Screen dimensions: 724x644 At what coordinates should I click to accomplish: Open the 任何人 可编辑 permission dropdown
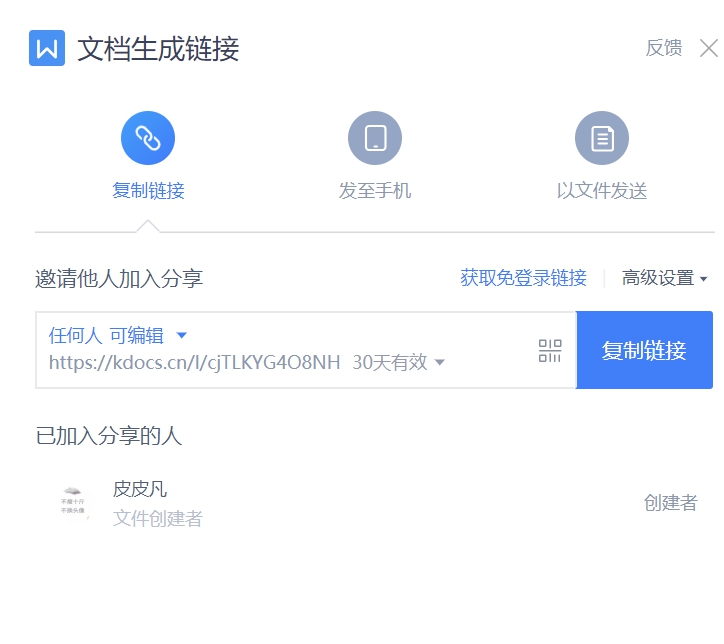118,336
